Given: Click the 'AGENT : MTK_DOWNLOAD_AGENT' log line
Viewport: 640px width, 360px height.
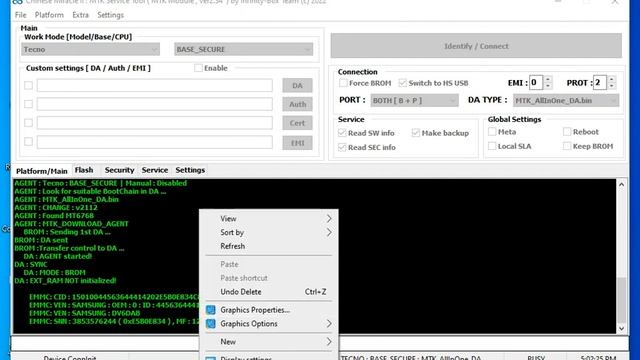Looking at the screenshot, I should (71, 224).
